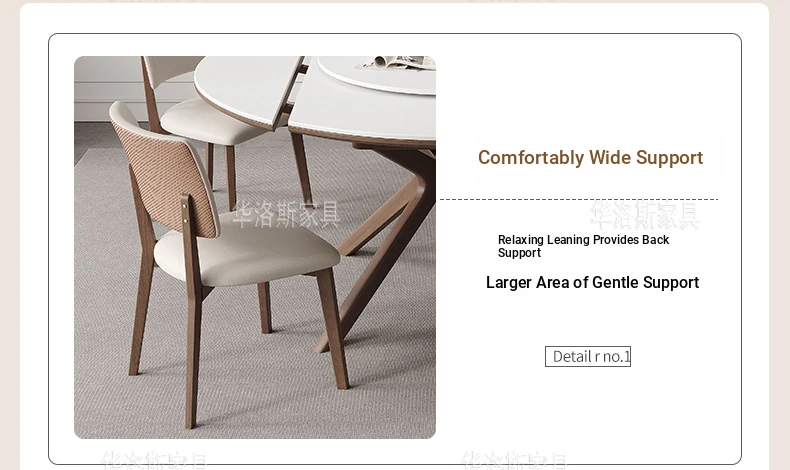The height and width of the screenshot is (470, 790).
Task: Click "Relaxing Leaning Provides Back Support" text
Action: (x=583, y=246)
